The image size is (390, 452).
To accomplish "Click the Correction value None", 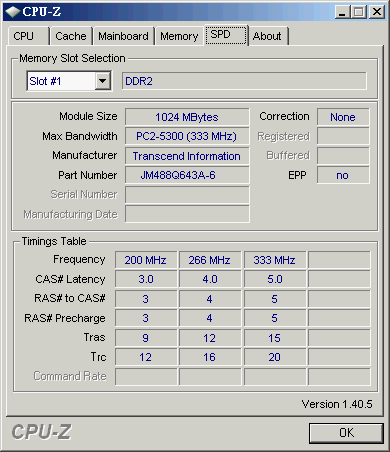I will 343,117.
